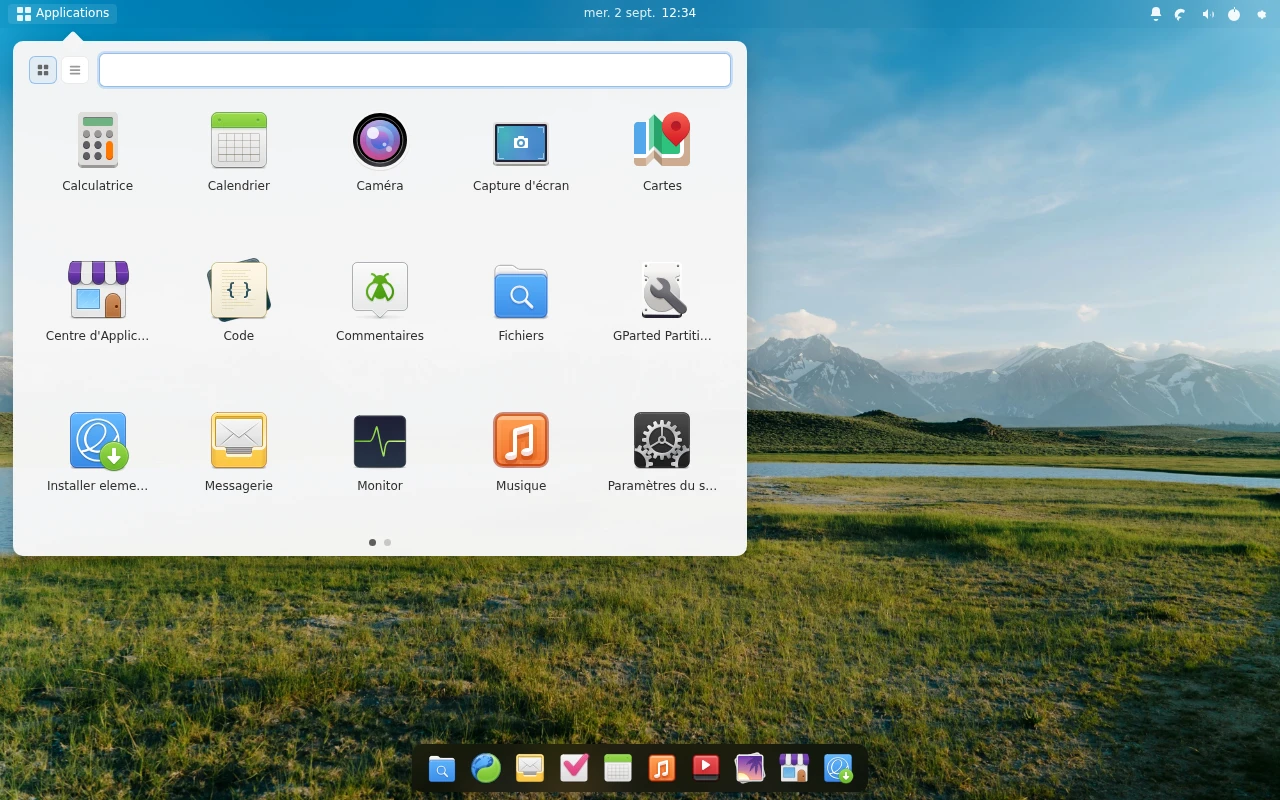The image size is (1280, 800).
Task: Open the Tasks checkmark app in the dock
Action: tap(574, 768)
